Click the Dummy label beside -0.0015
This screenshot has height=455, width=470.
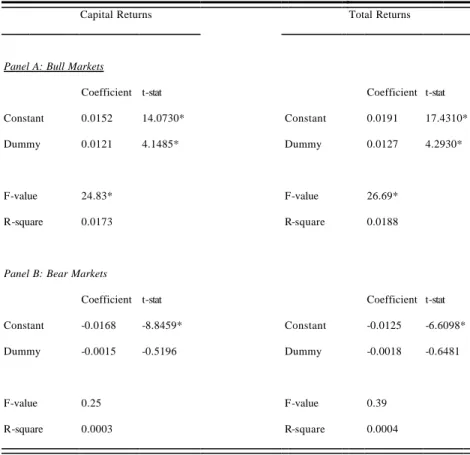22,352
